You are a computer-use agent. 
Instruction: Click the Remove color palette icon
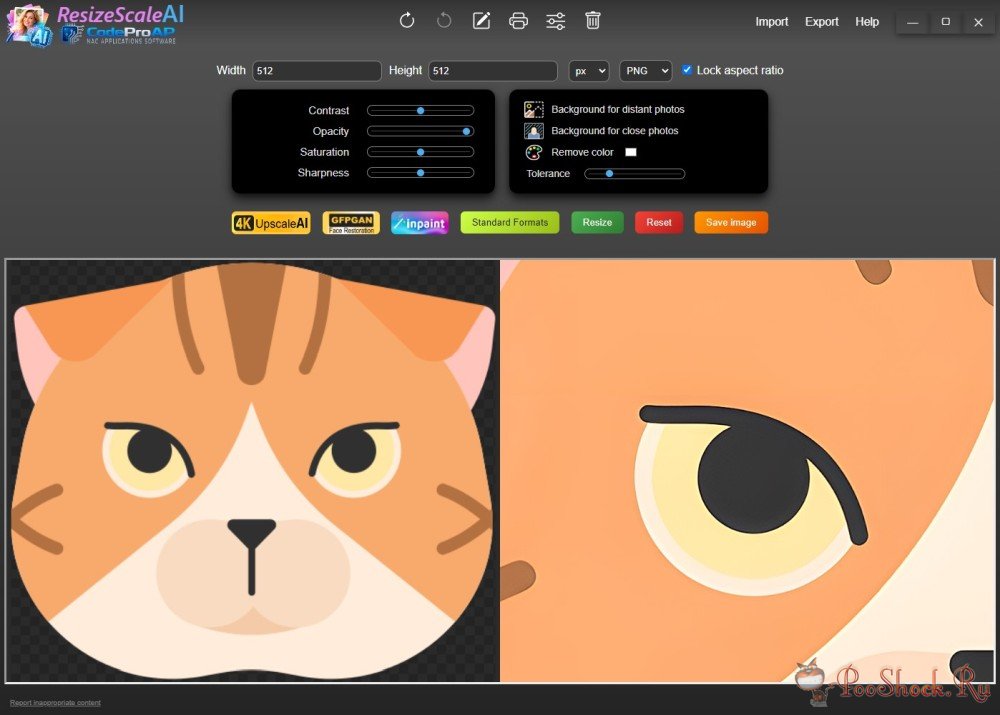tap(534, 153)
